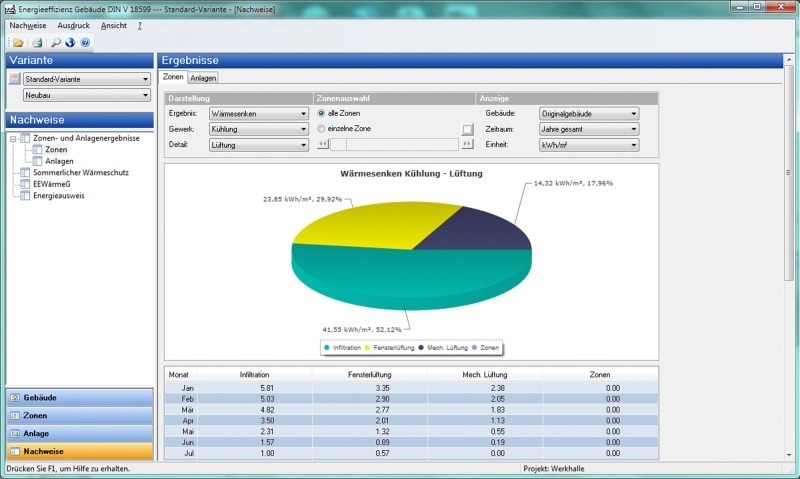Viewport: 800px width, 479px height.
Task: Click the variant icon beside Standard-Variante
Action: pos(15,79)
